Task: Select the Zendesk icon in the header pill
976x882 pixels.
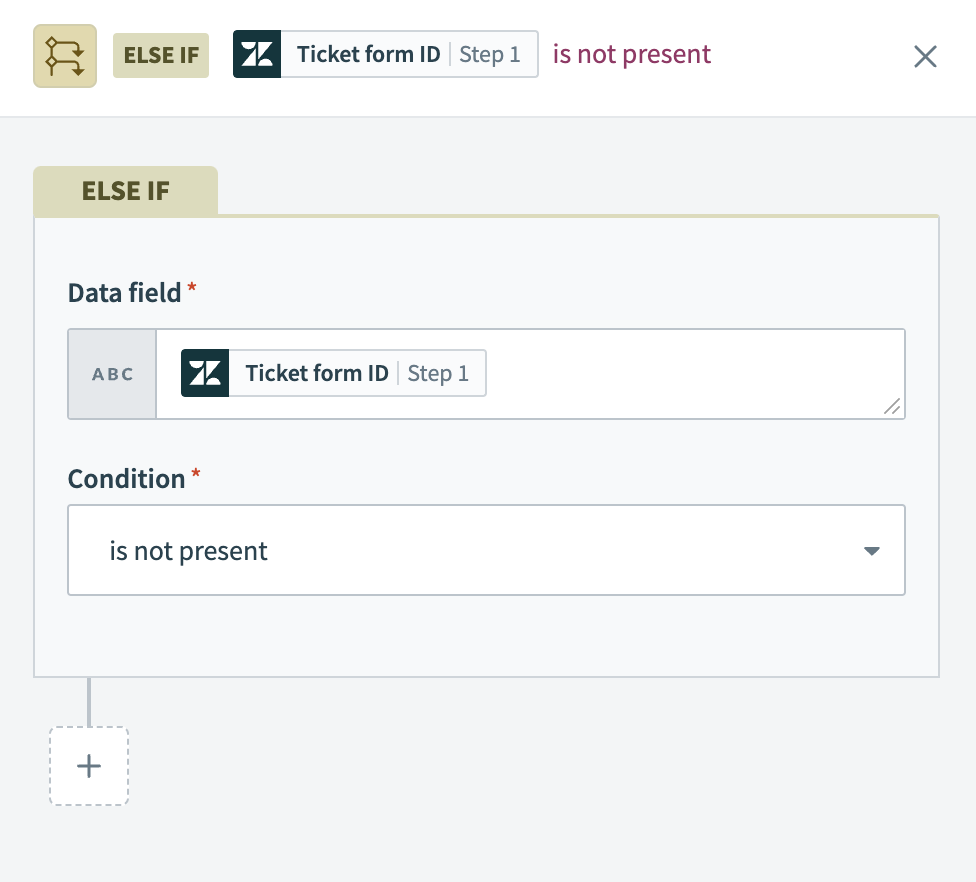Action: 257,54
